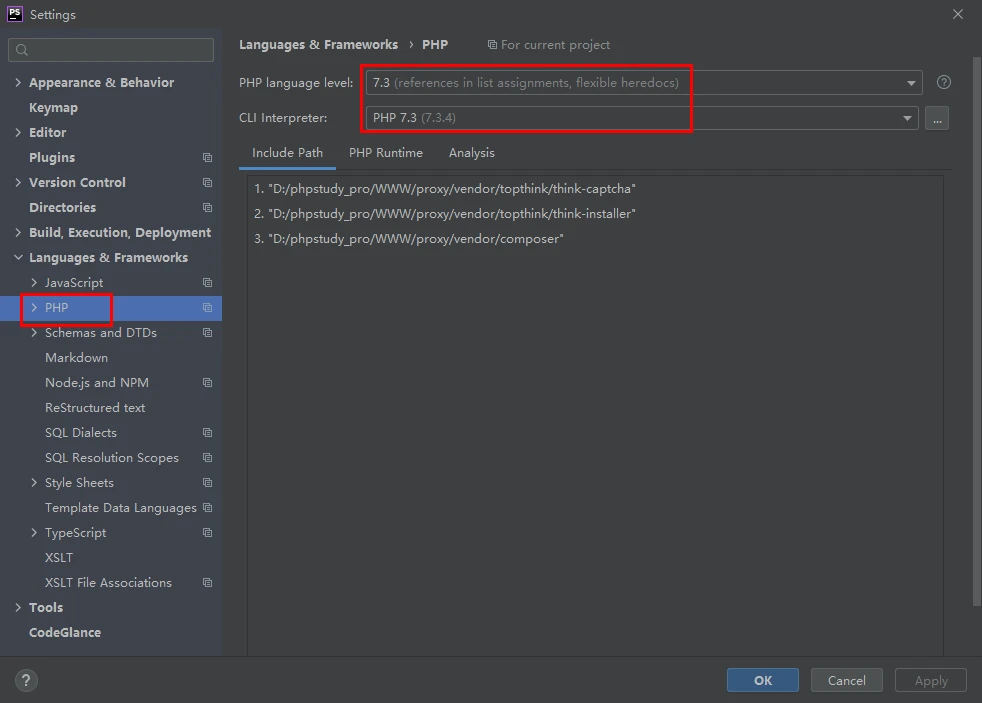The image size is (982, 703).
Task: Click the help question mark beside PHP language level
Action: [x=943, y=83]
